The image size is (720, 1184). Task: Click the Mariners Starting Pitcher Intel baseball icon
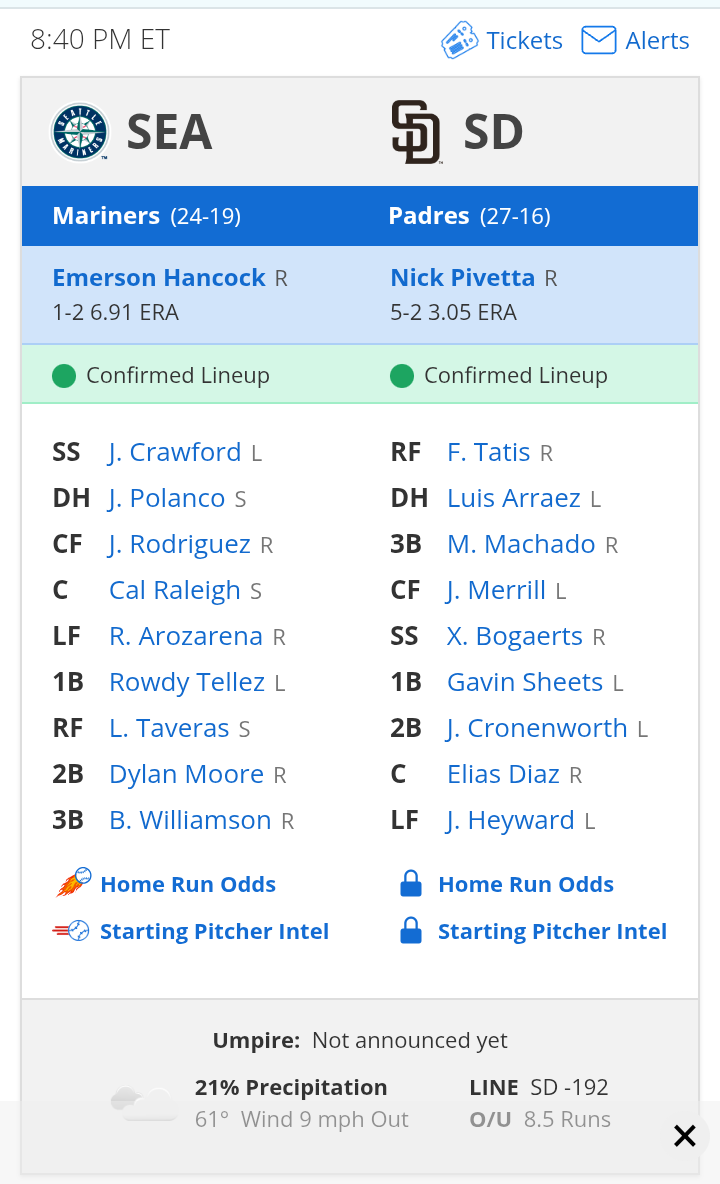point(71,930)
